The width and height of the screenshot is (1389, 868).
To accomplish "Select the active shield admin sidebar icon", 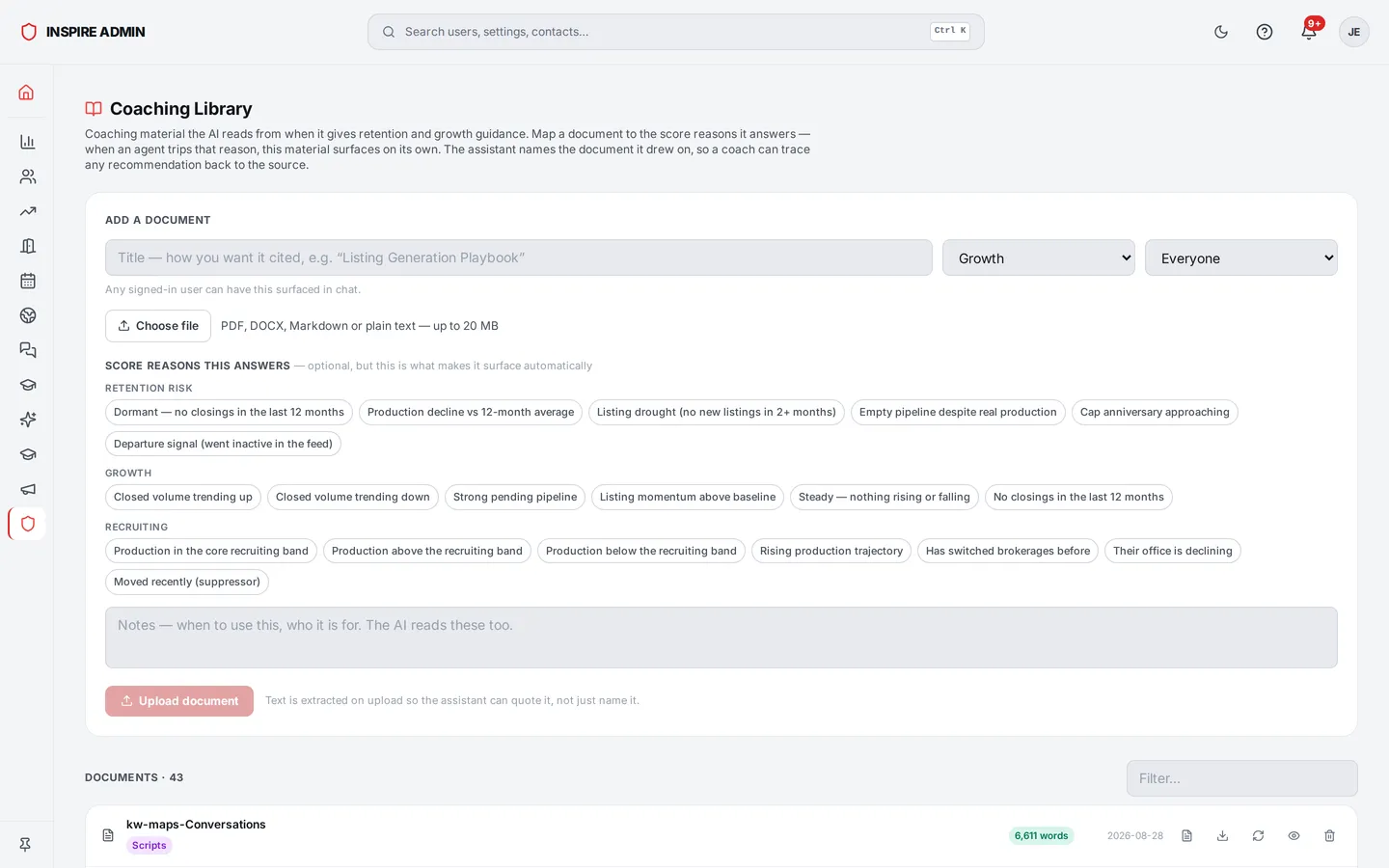I will pos(27,524).
